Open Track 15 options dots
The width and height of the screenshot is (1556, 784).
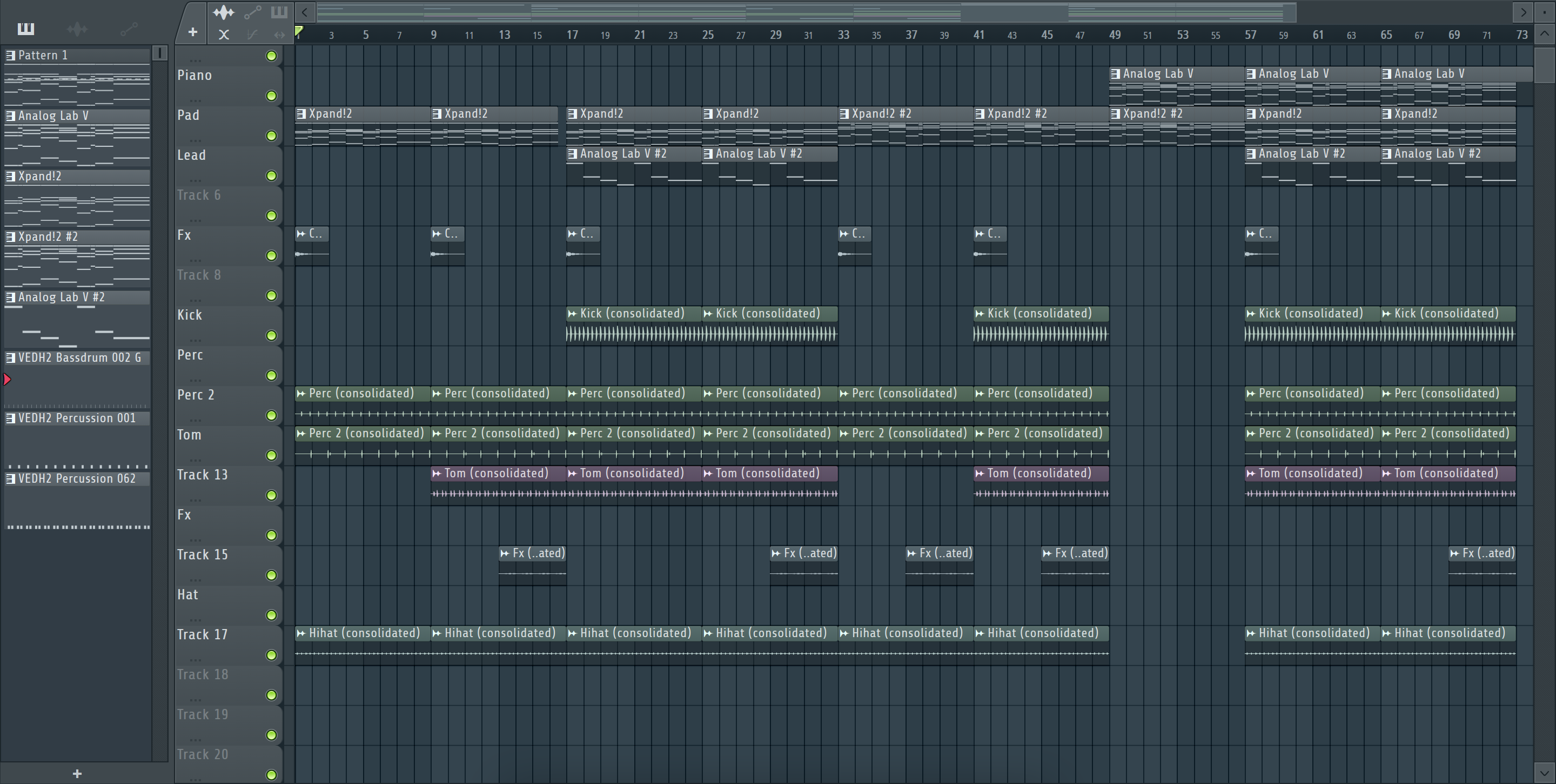pyautogui.click(x=194, y=579)
